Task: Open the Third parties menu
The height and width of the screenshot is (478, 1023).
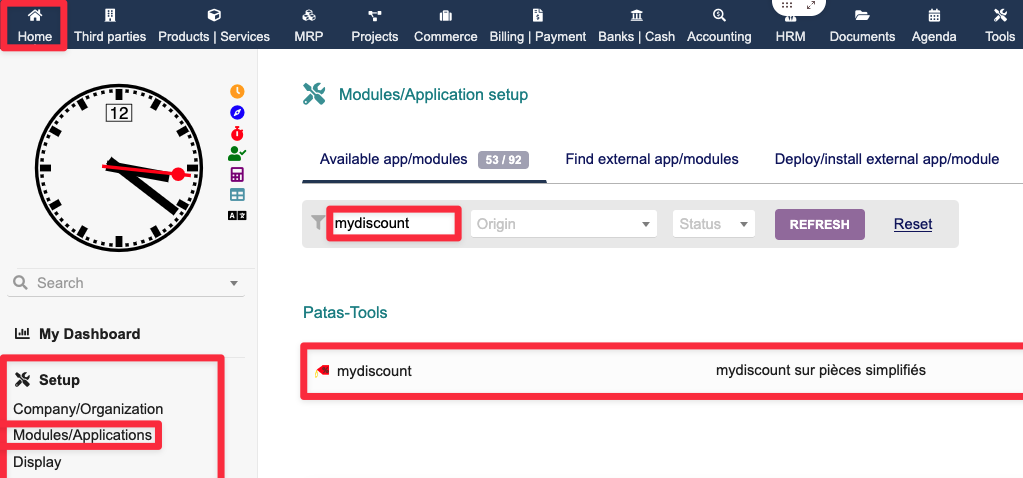Action: [x=110, y=26]
